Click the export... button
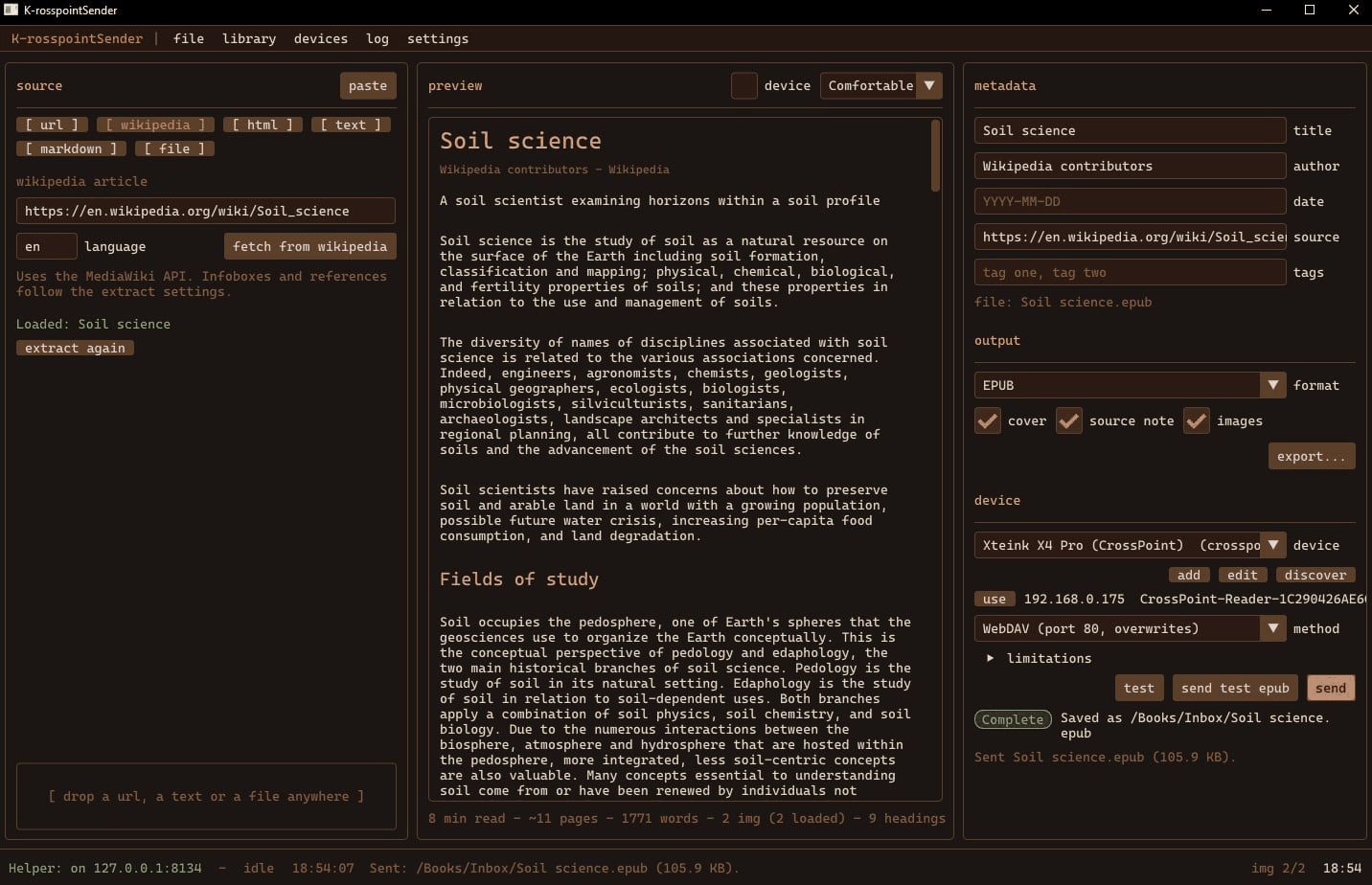Viewport: 1372px width, 885px height. tap(1312, 456)
